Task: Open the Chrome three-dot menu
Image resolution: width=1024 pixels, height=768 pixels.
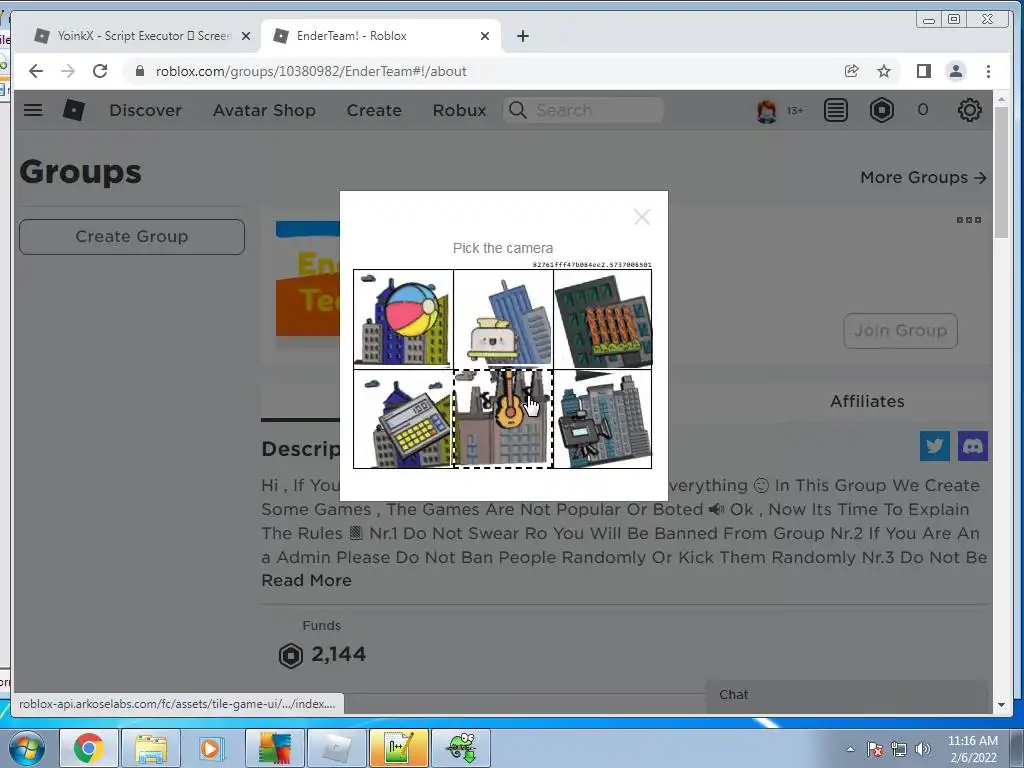Action: pyautogui.click(x=988, y=71)
